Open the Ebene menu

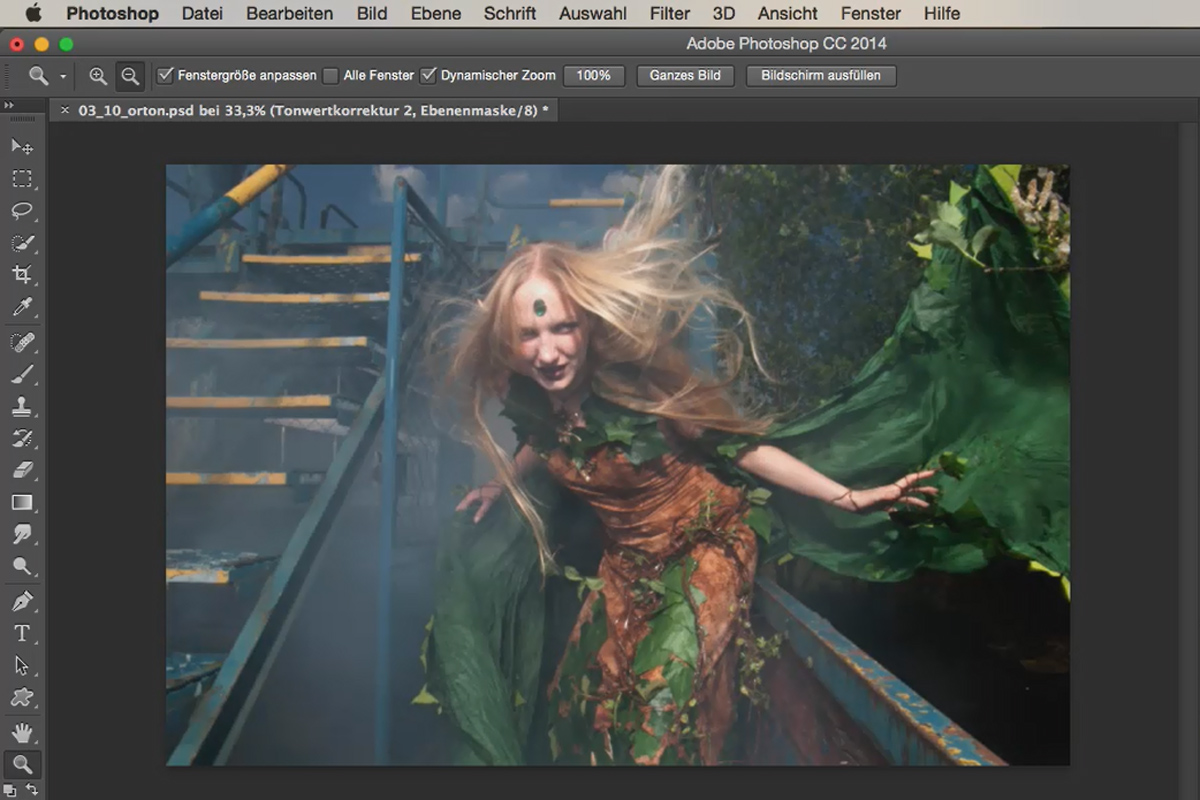click(436, 14)
